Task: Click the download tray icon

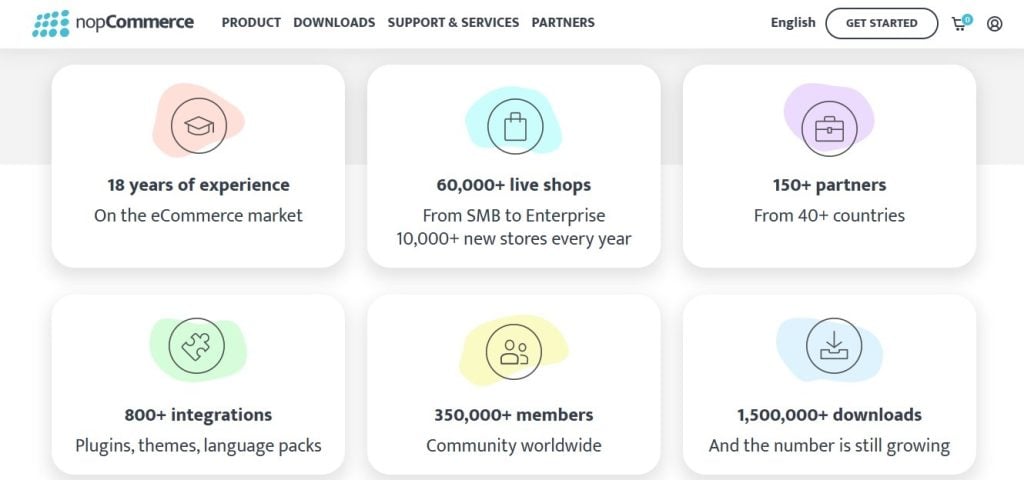Action: point(834,346)
